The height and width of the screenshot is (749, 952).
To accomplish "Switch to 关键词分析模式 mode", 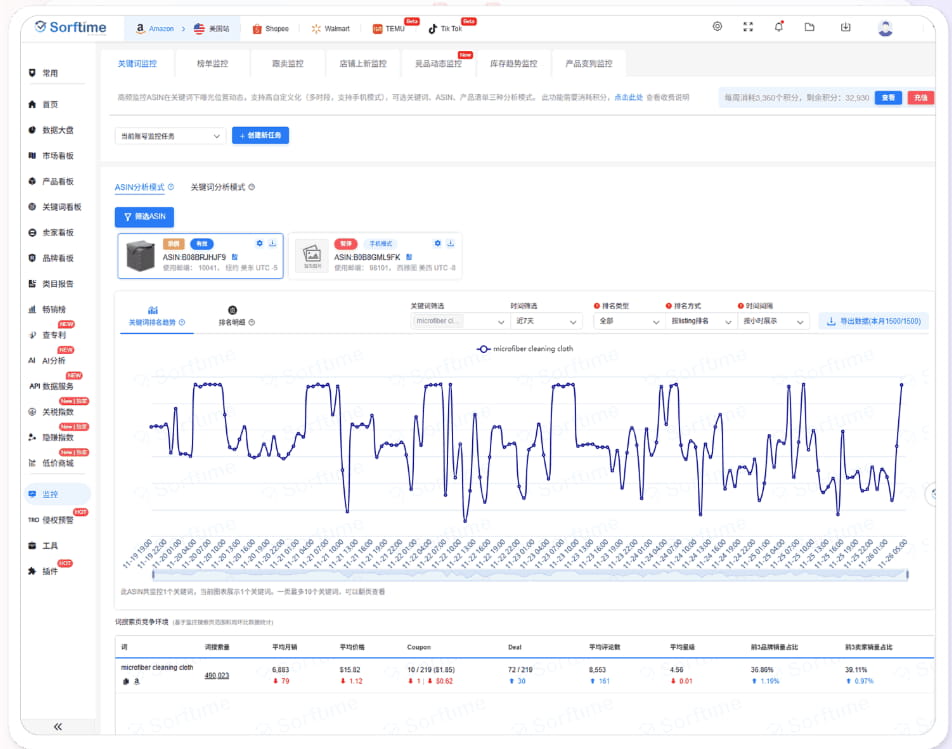I will click(x=218, y=187).
